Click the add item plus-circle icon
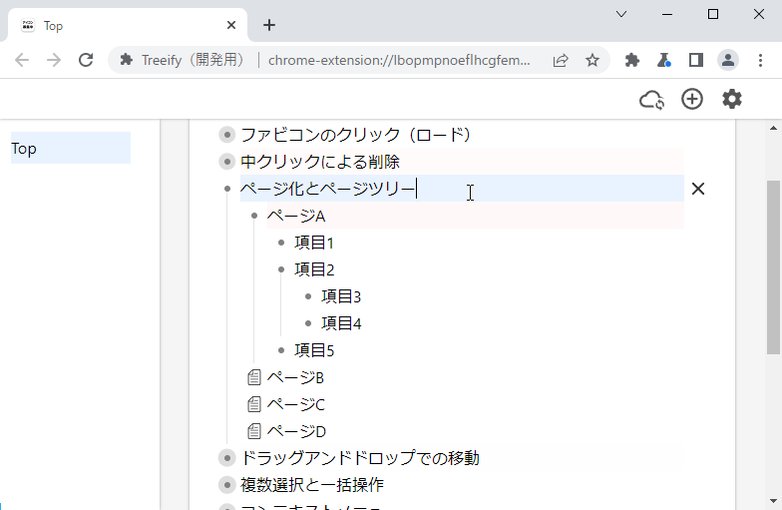 (692, 99)
